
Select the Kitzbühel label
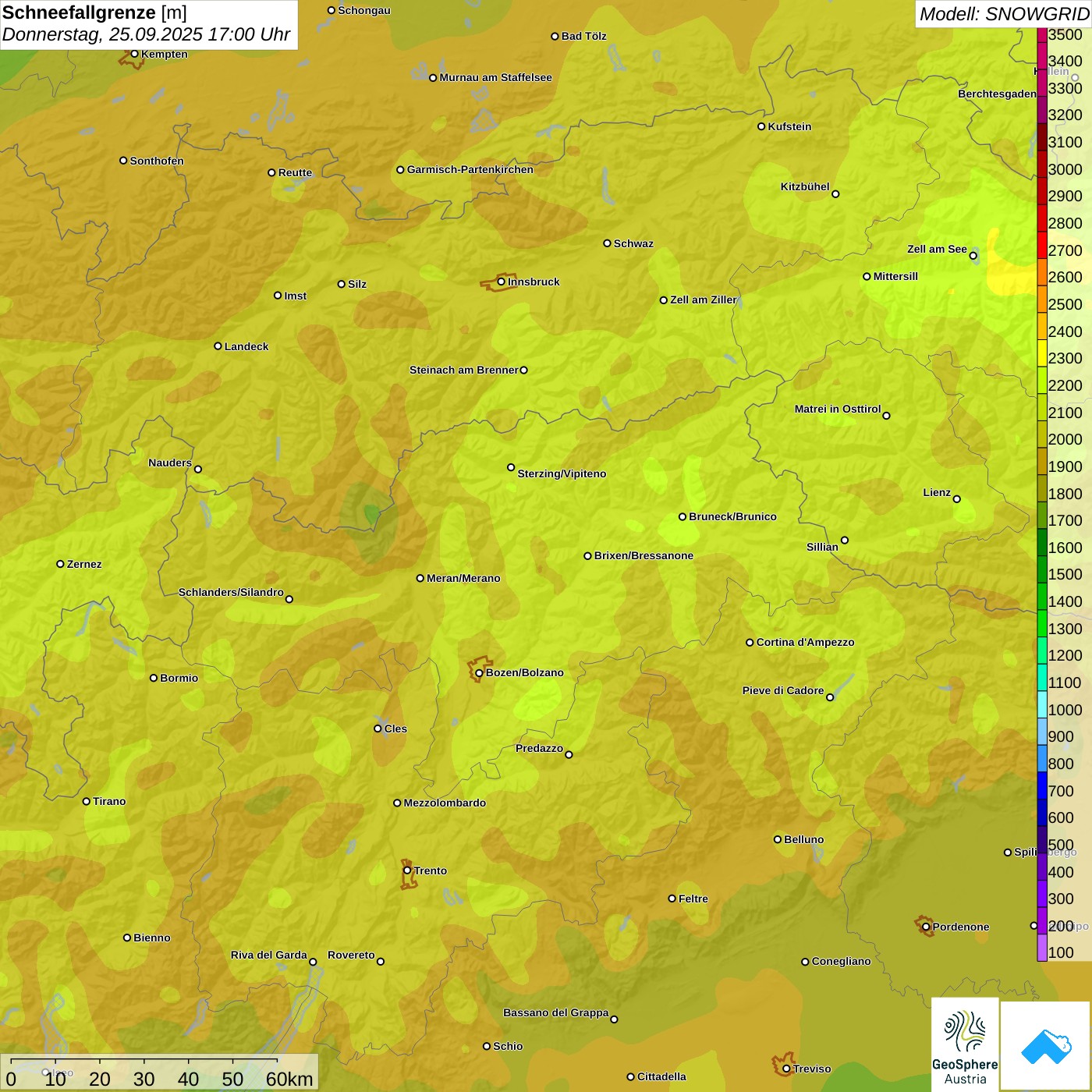point(805,186)
